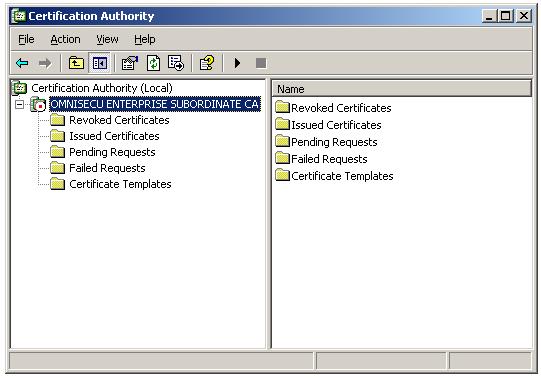This screenshot has height=378, width=541.
Task: Click the Certificate Templates folder icon in tree
Action: [x=57, y=184]
